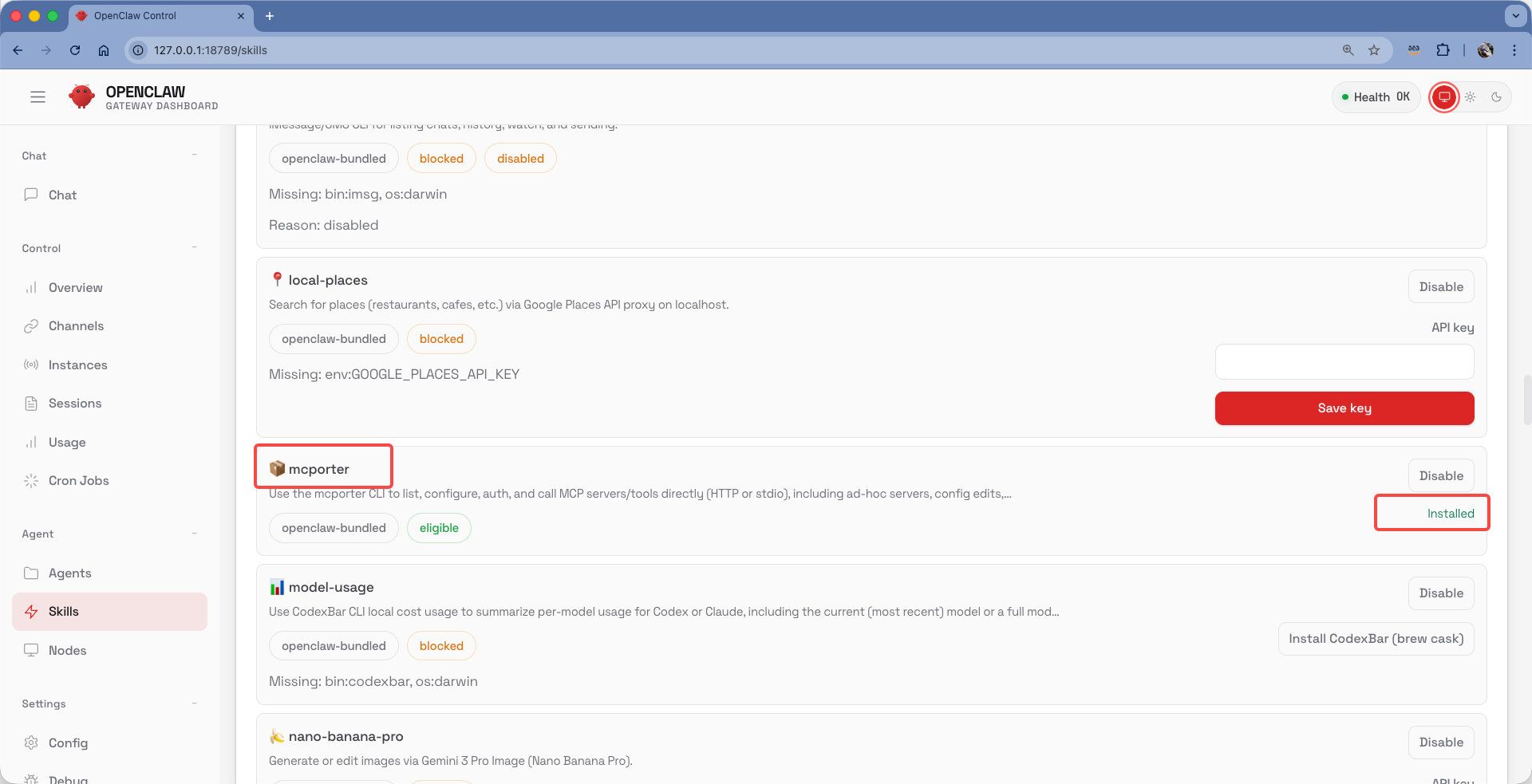Open the Chrome three-dot menu

[x=1514, y=50]
